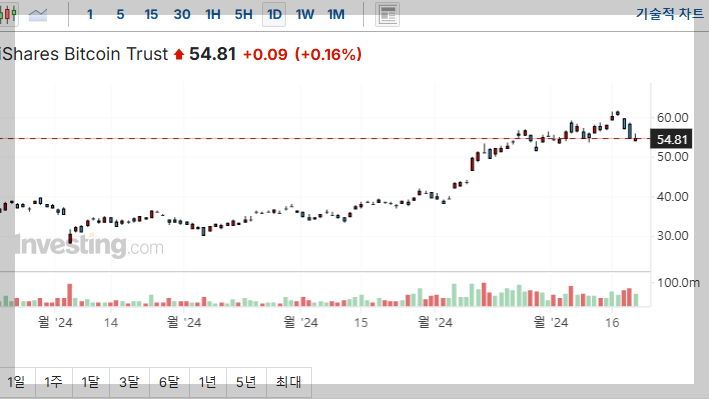
Task: Click the (+0.16%) percent change value
Action: 328,55
